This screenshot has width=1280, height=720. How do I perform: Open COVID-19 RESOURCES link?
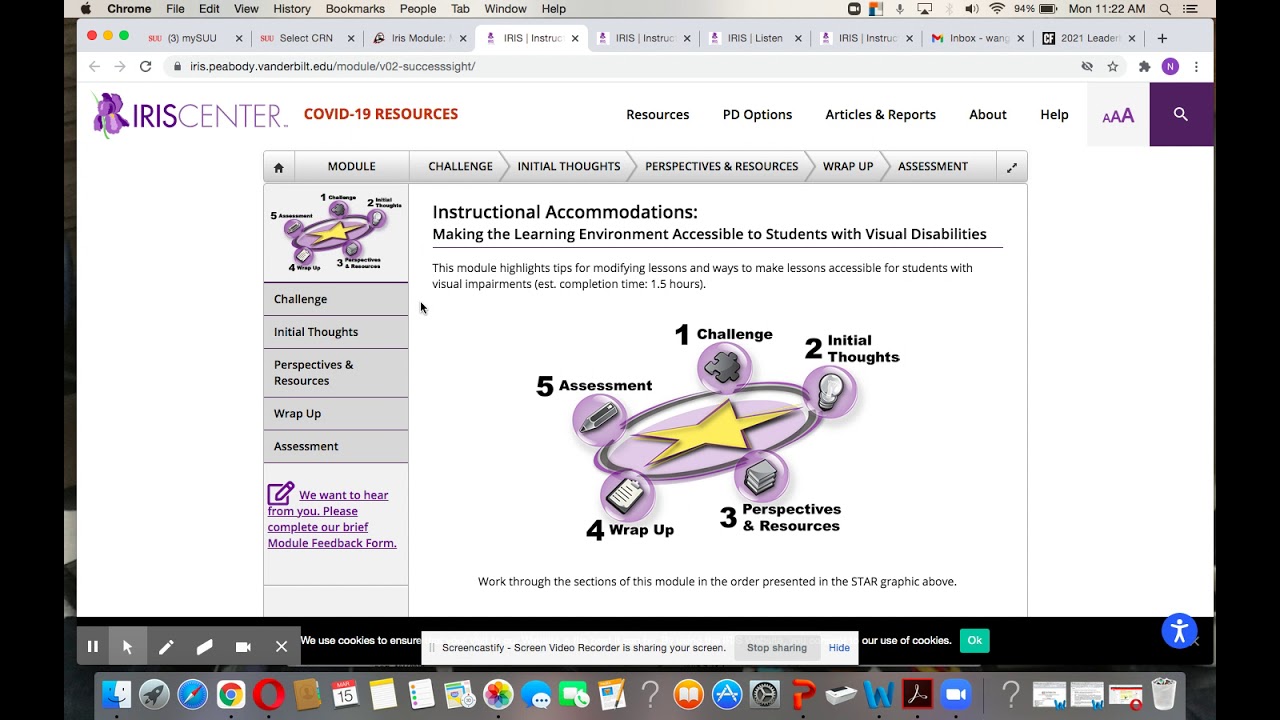(x=381, y=114)
